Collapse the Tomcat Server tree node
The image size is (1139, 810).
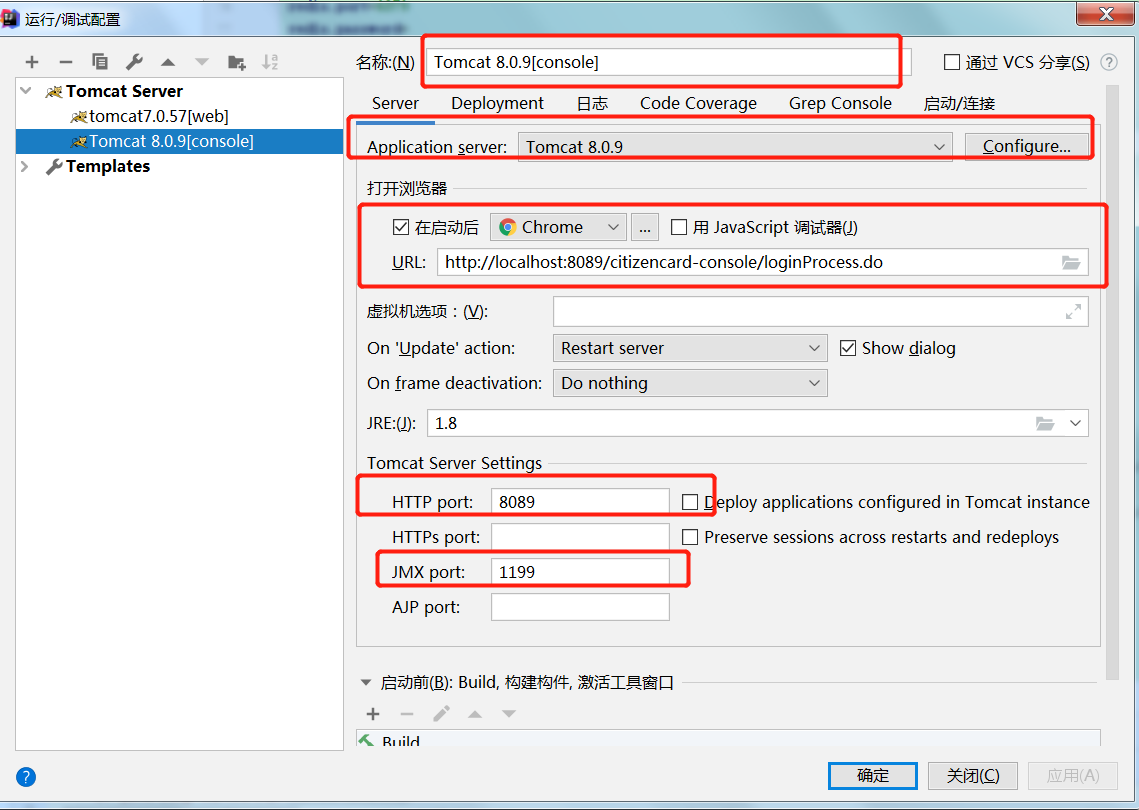point(26,91)
